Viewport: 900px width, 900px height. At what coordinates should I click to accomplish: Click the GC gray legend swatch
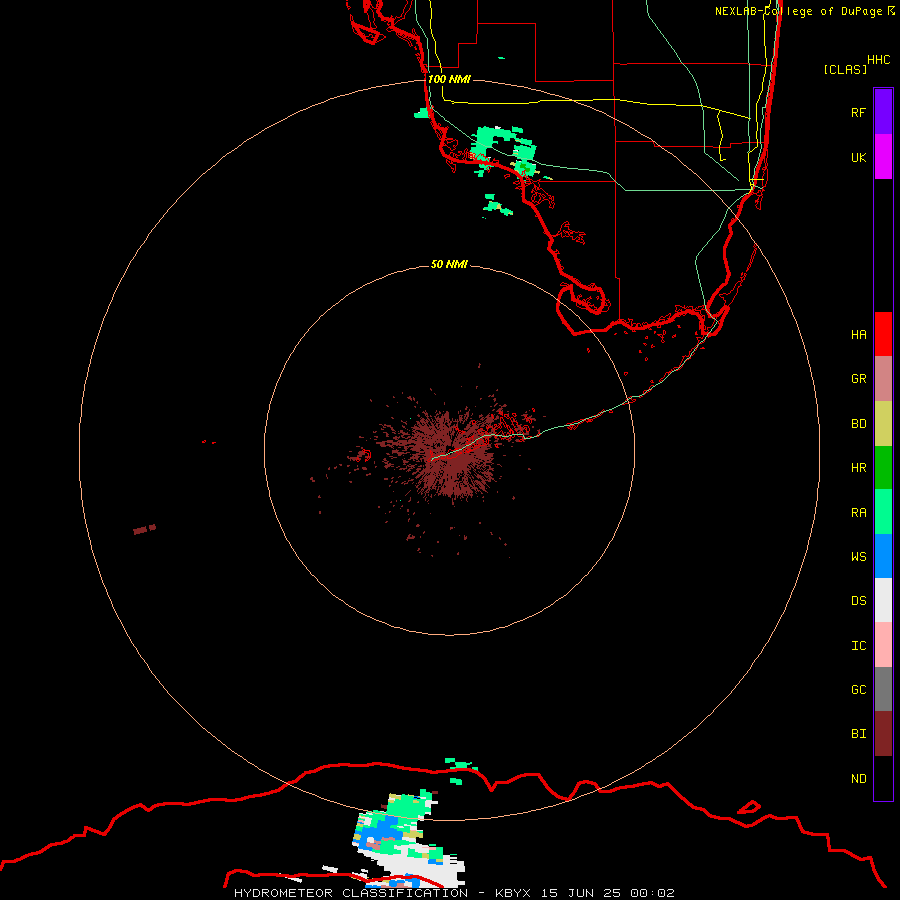coord(883,689)
